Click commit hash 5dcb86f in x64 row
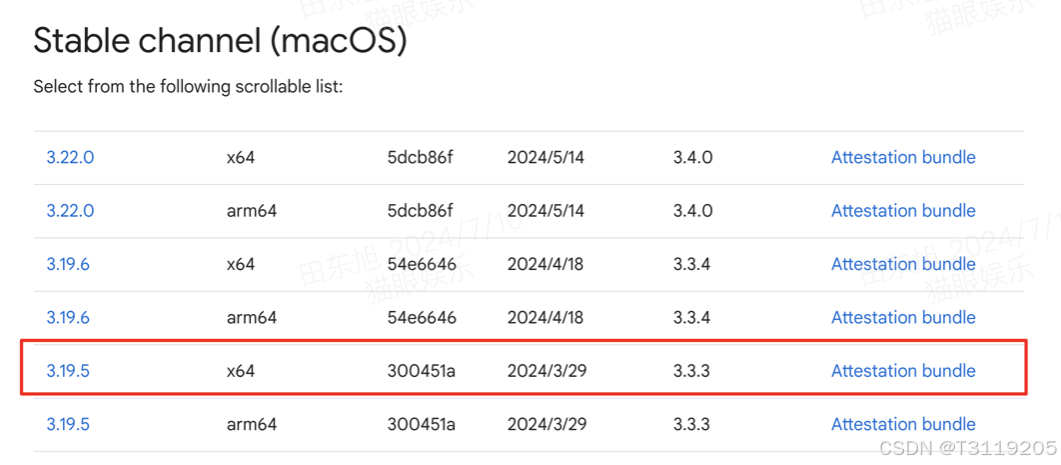This screenshot has width=1061, height=465. (420, 158)
